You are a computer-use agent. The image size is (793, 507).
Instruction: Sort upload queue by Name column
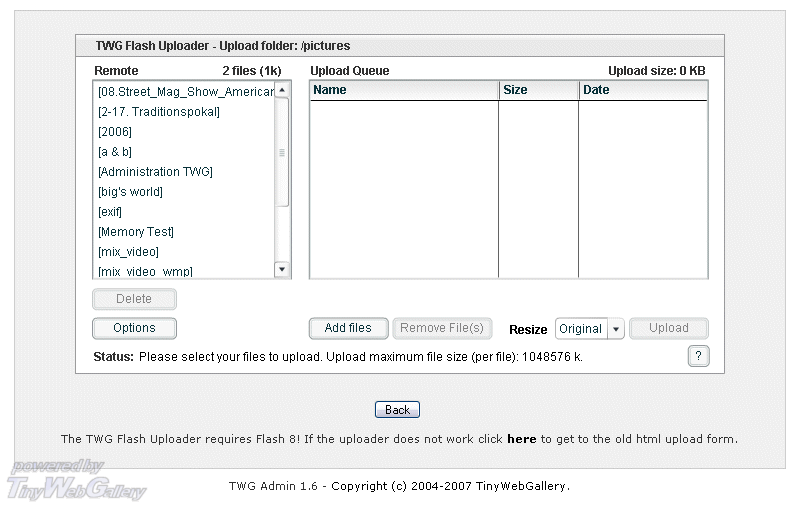(404, 90)
